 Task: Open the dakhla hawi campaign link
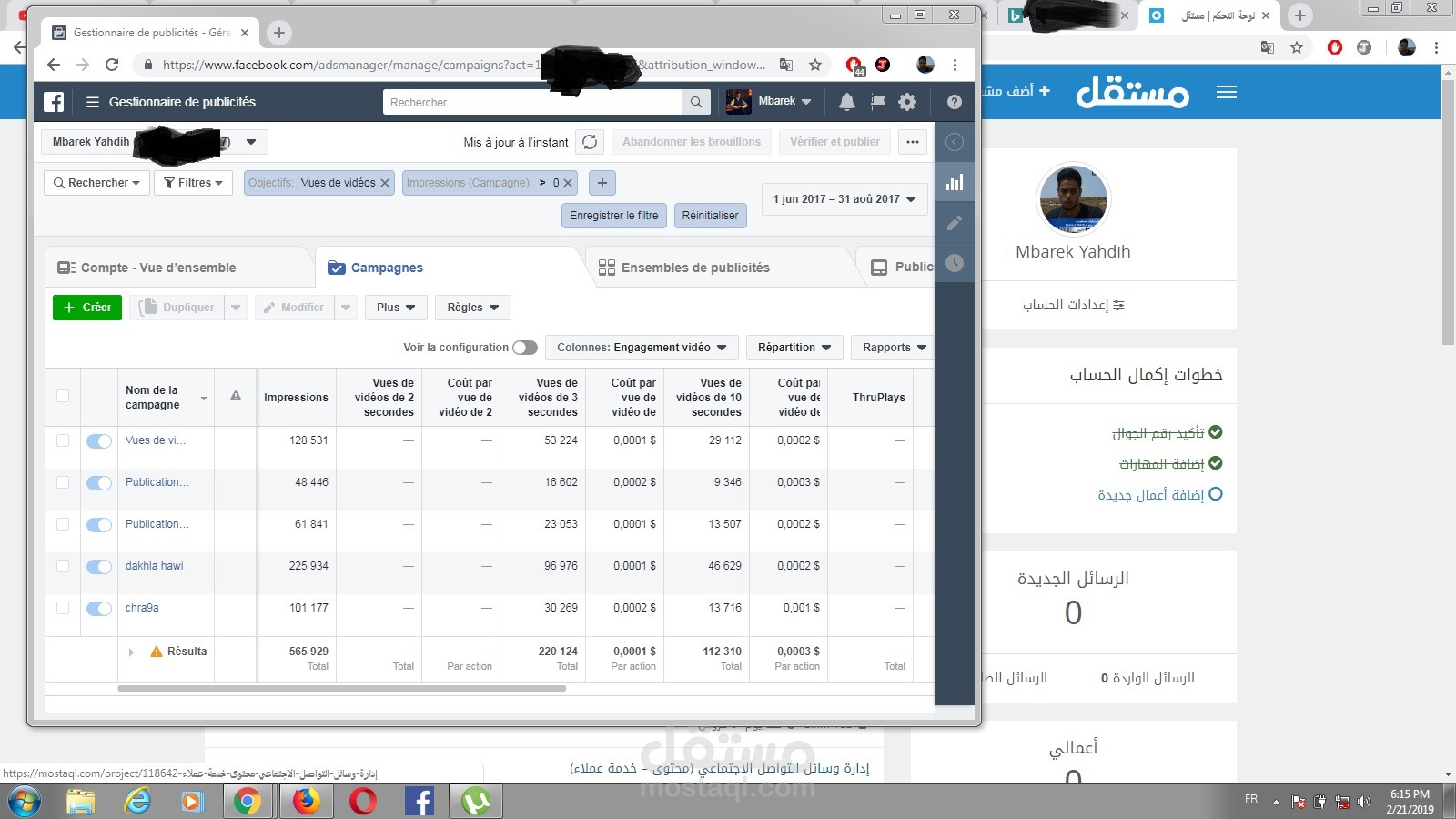(x=155, y=566)
